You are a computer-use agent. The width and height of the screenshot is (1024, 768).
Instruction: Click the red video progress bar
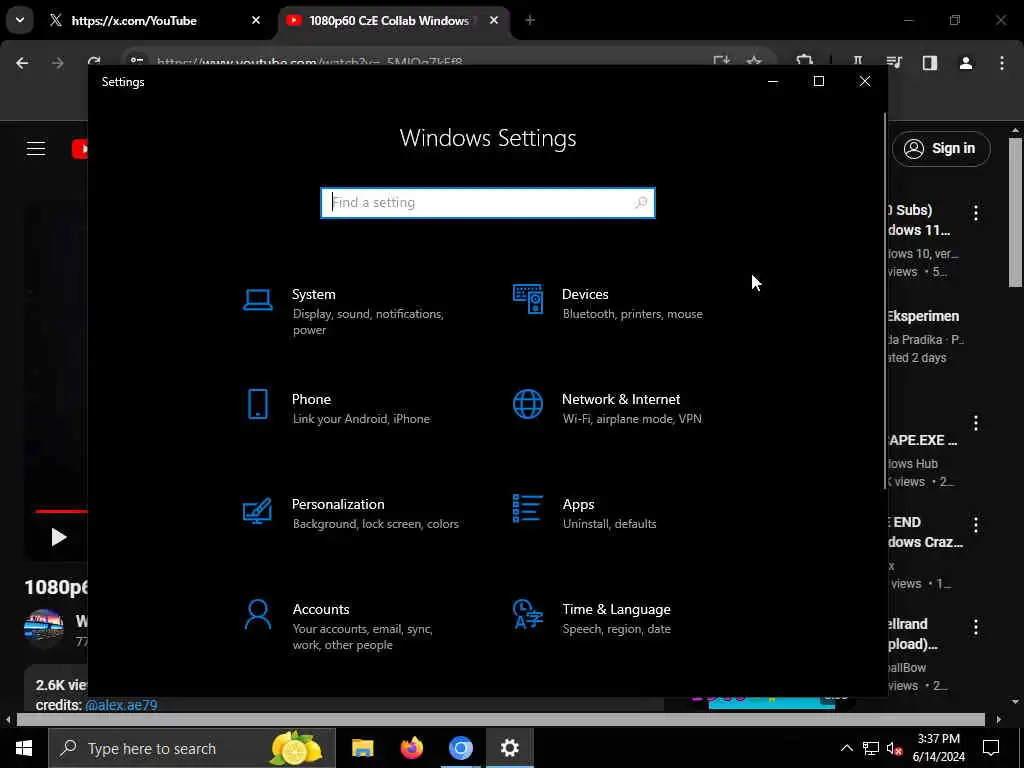(61, 511)
